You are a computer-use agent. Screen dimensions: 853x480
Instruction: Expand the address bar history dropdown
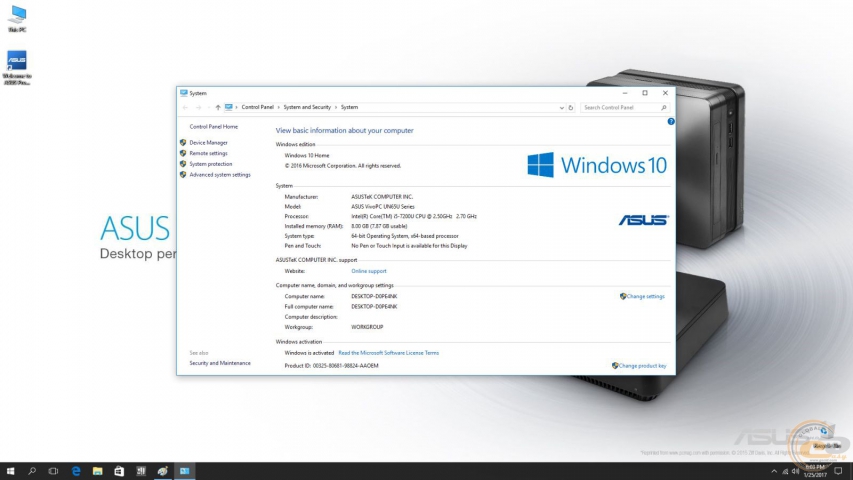[x=561, y=108]
